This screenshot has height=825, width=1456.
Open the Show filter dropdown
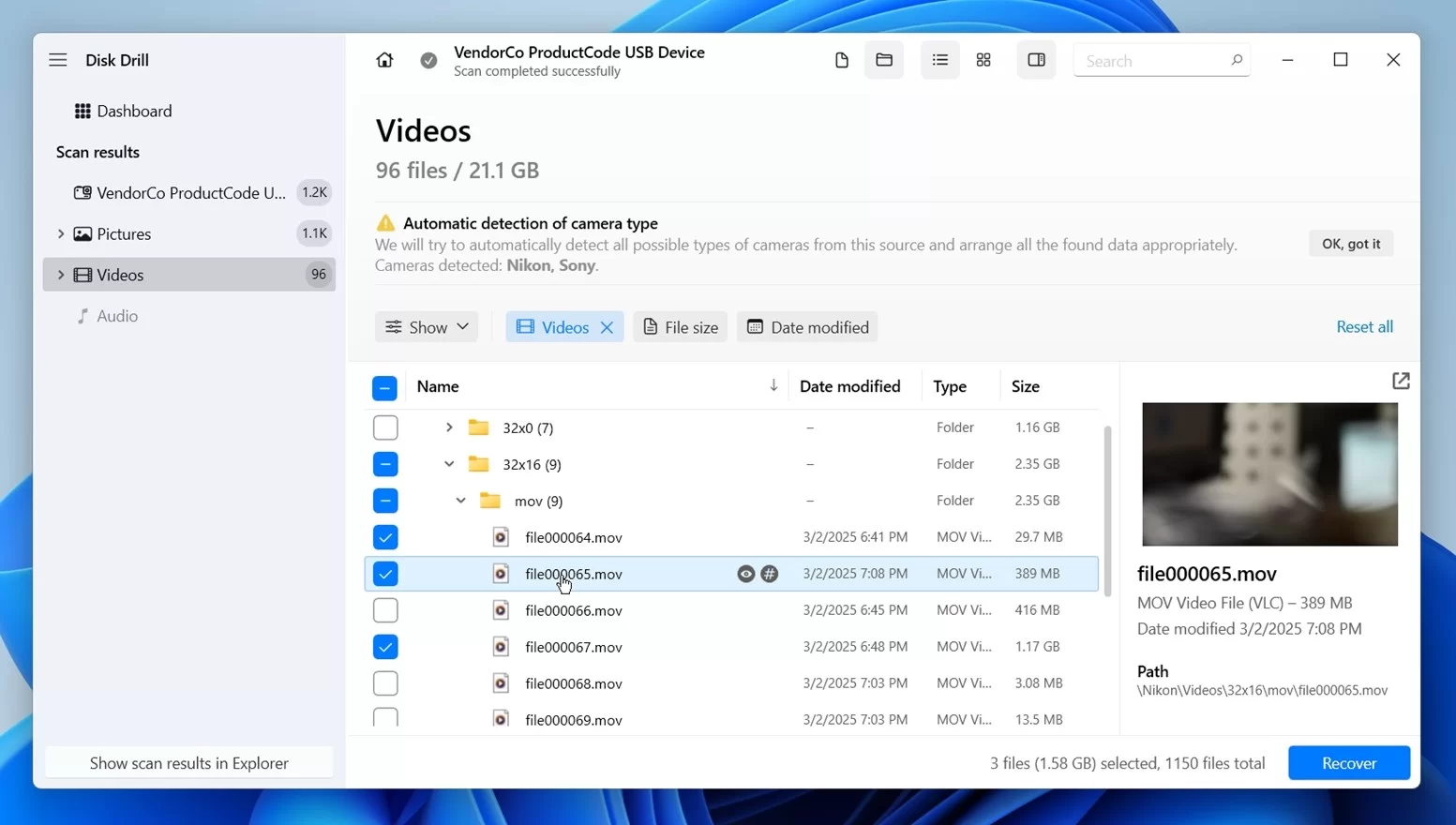[x=427, y=327]
